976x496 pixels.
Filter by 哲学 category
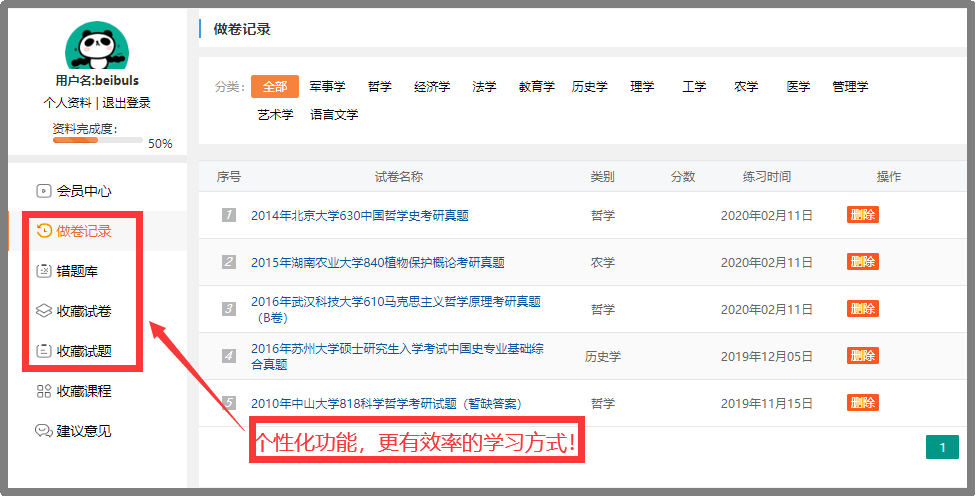(379, 87)
